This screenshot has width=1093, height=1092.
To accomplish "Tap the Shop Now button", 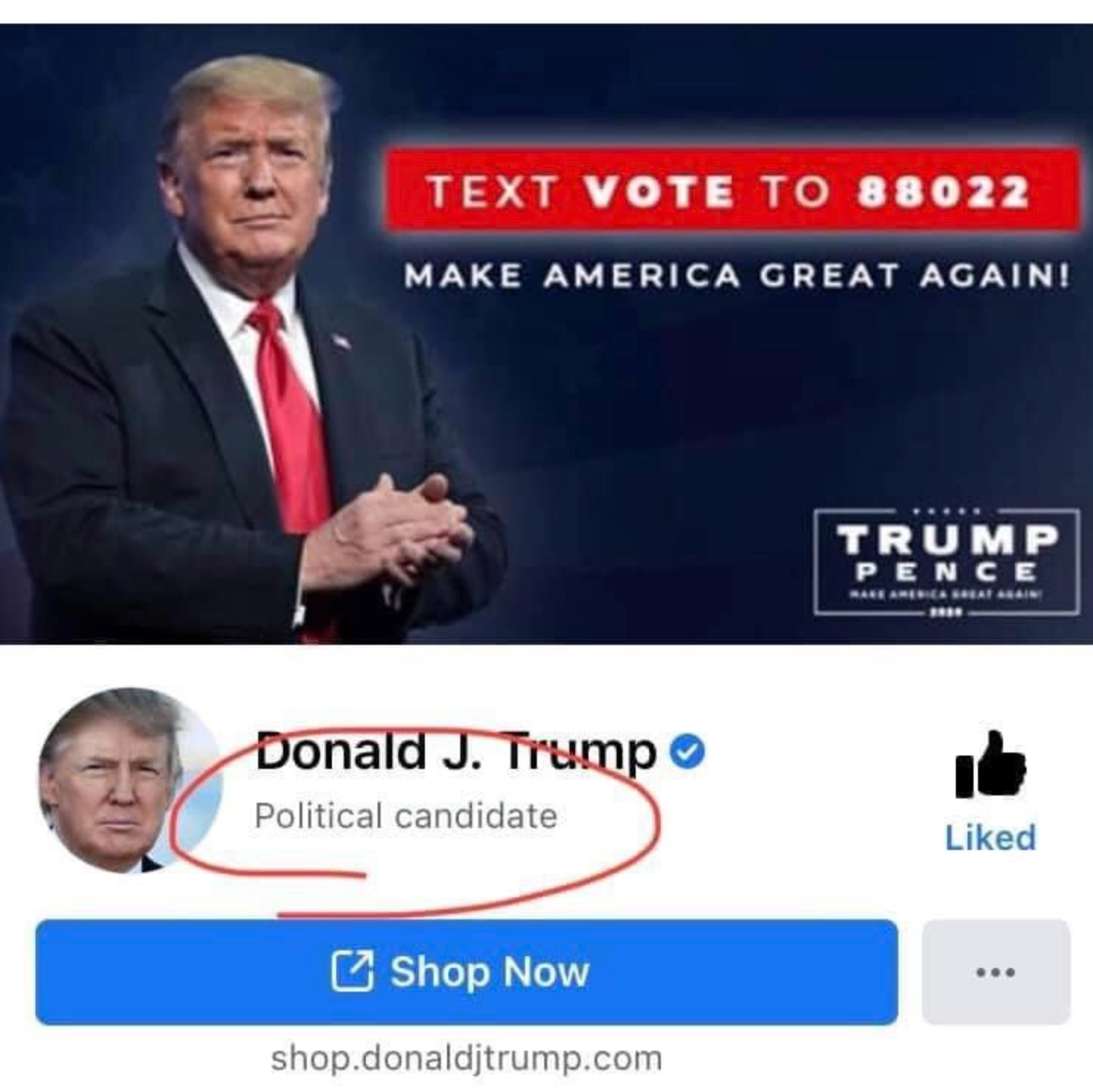I will tap(467, 972).
